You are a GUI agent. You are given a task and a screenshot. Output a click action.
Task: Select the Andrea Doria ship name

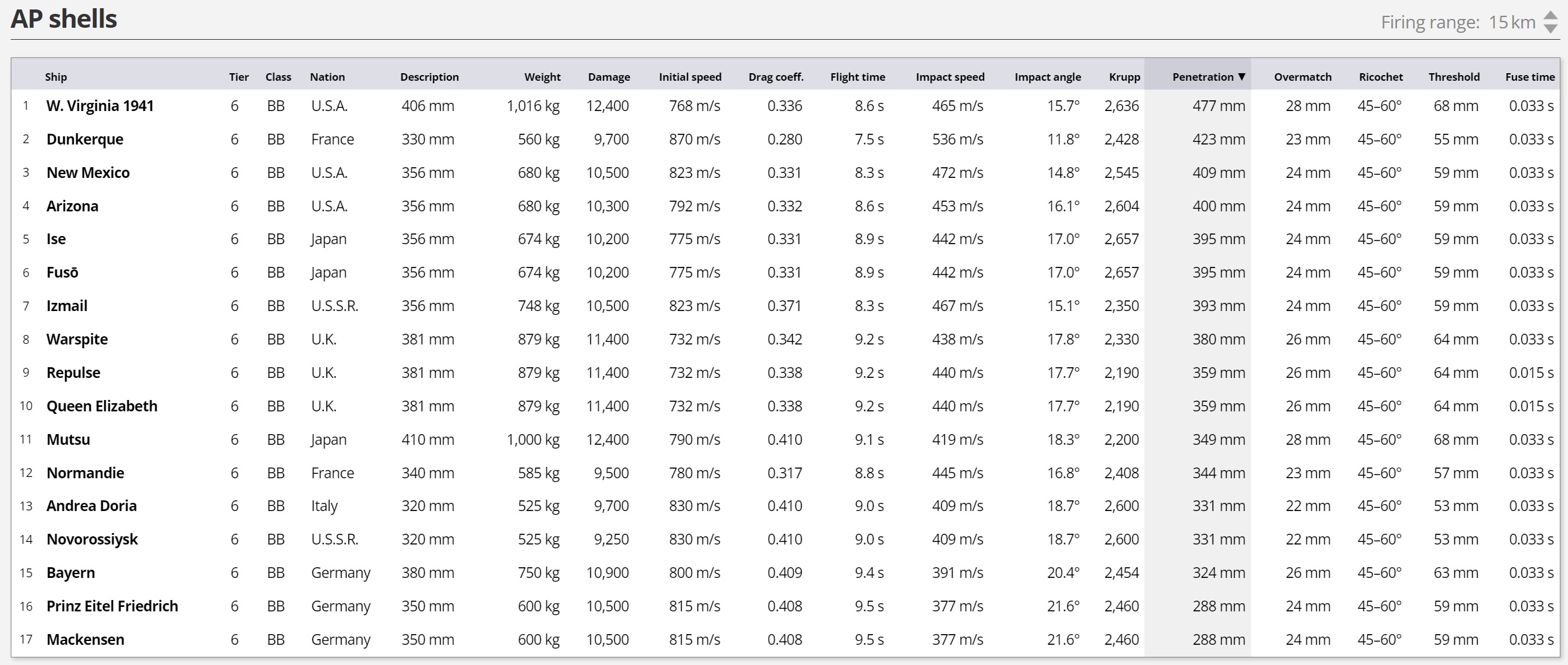click(92, 506)
